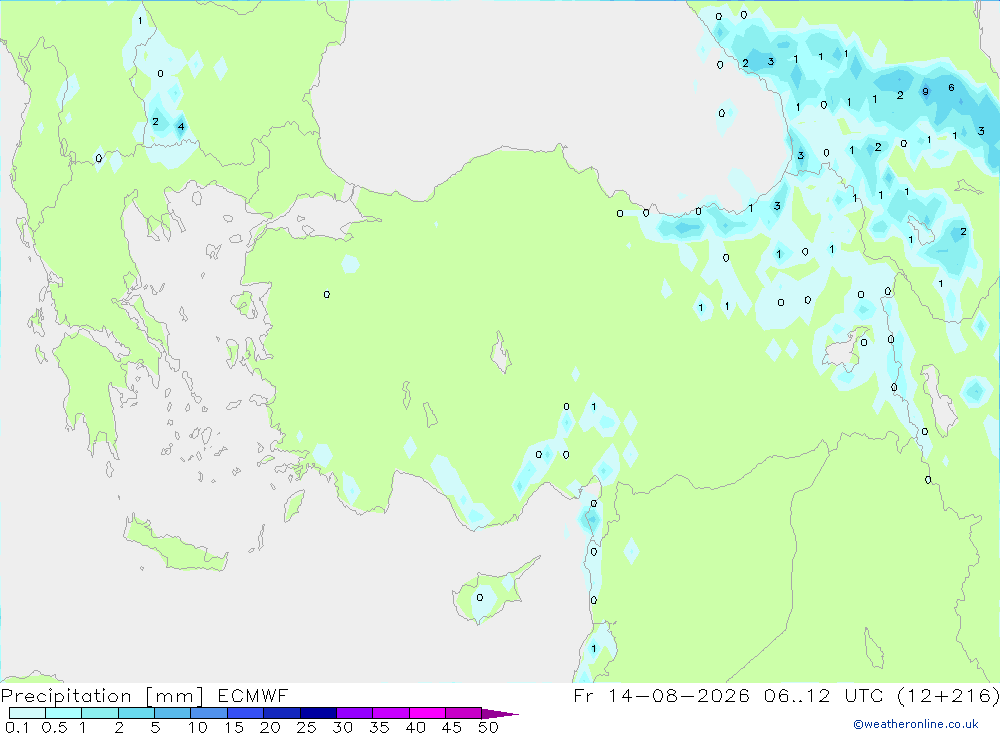Pick the 5 to 10 mm legend swatch

[x=172, y=713]
